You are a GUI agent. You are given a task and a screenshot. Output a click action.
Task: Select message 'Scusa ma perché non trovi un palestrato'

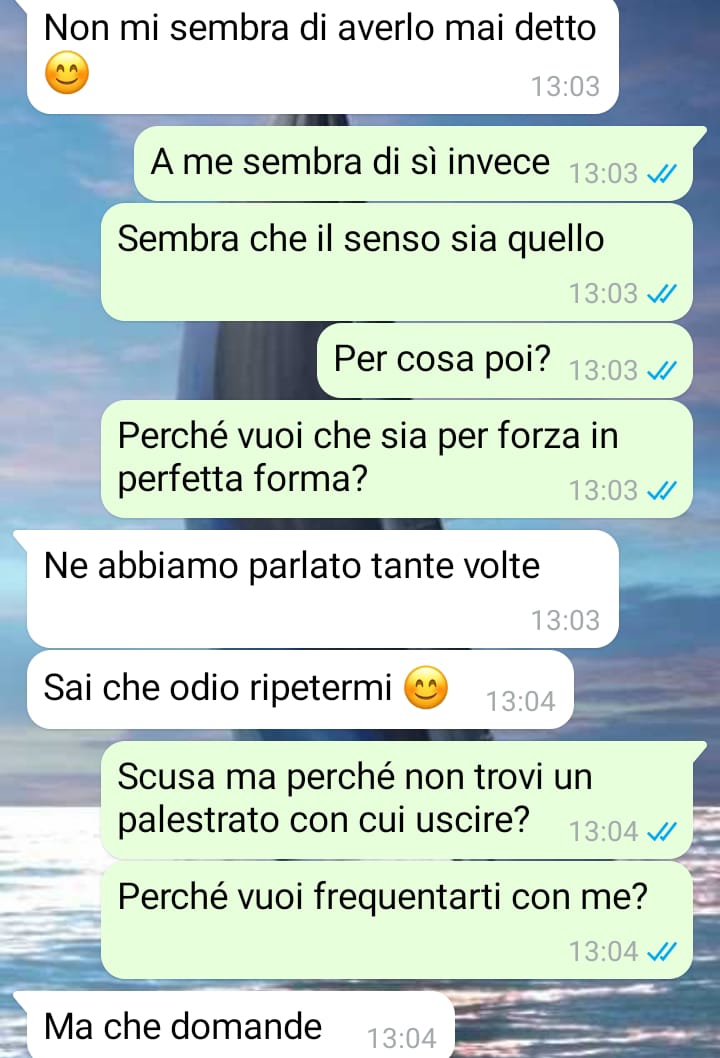404,800
